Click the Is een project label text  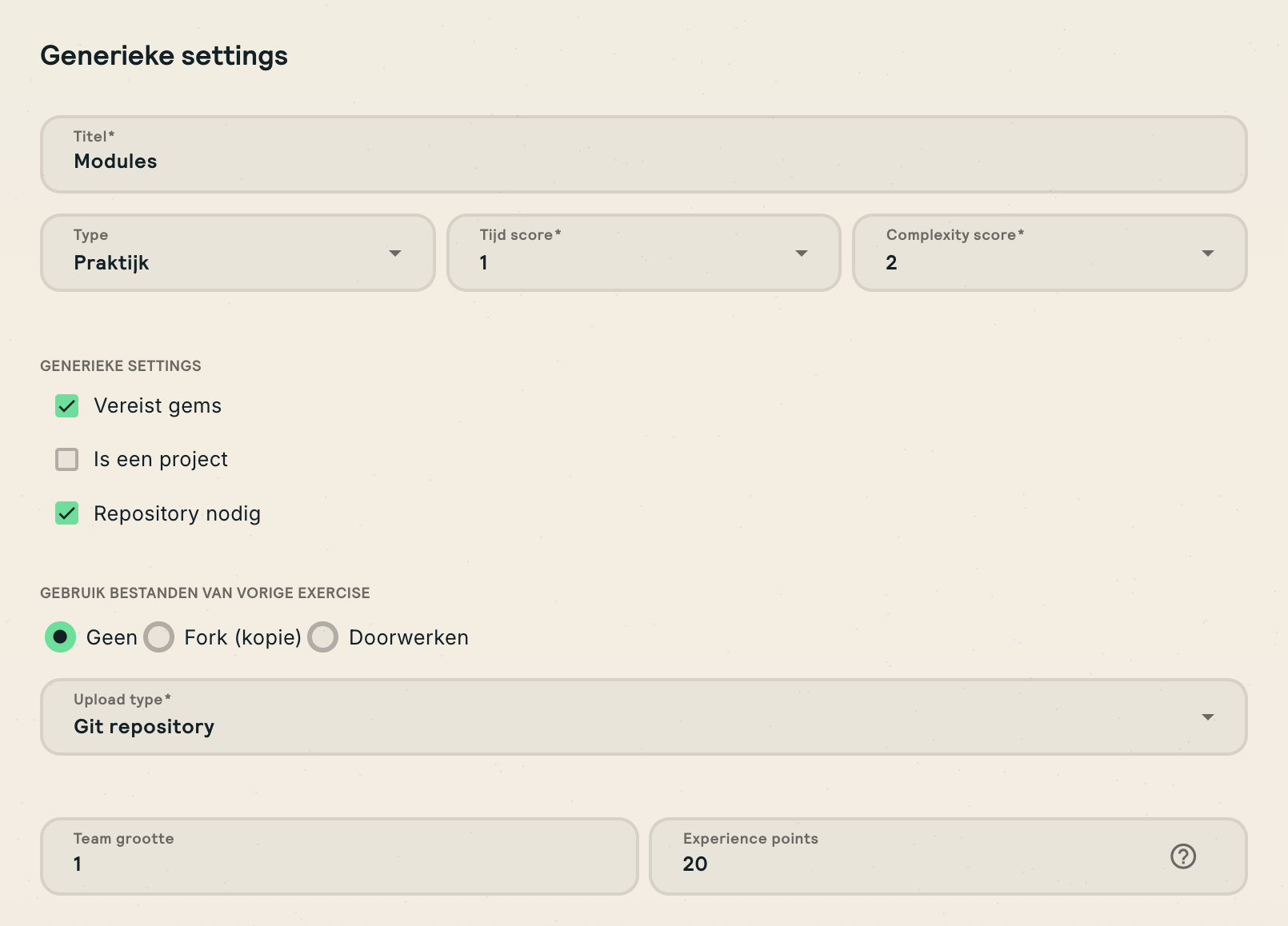(161, 460)
